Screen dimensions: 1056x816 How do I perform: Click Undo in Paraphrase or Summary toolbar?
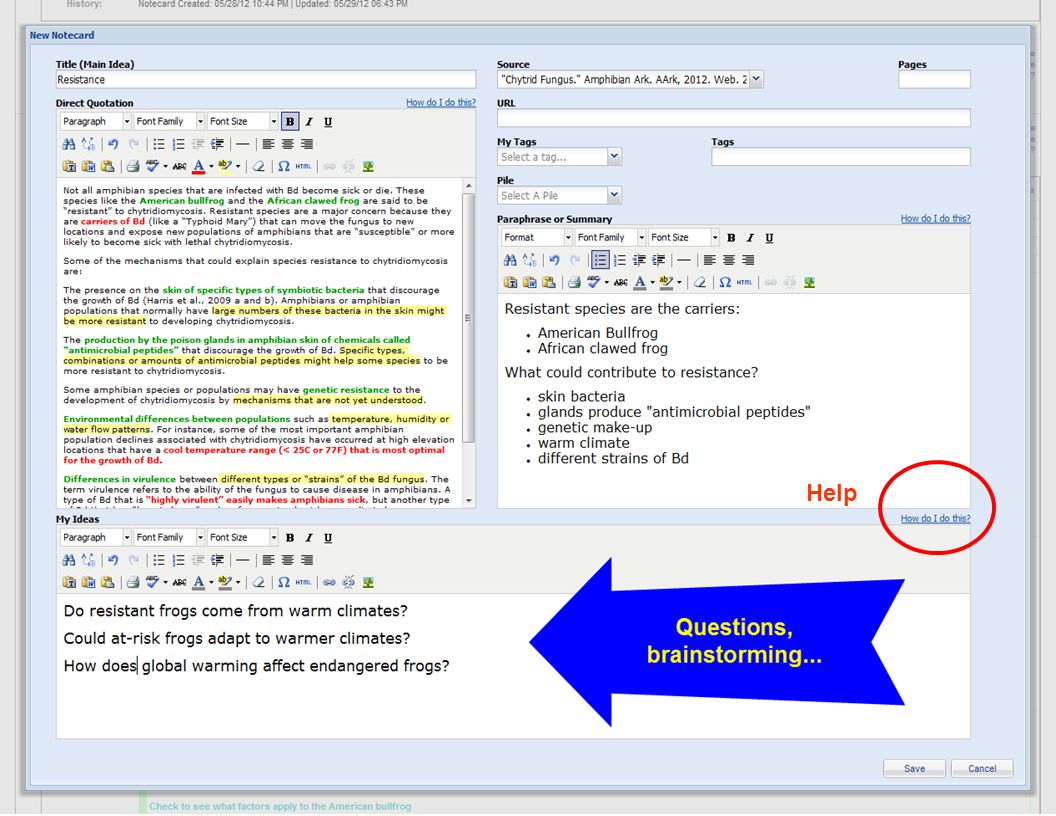coord(554,260)
